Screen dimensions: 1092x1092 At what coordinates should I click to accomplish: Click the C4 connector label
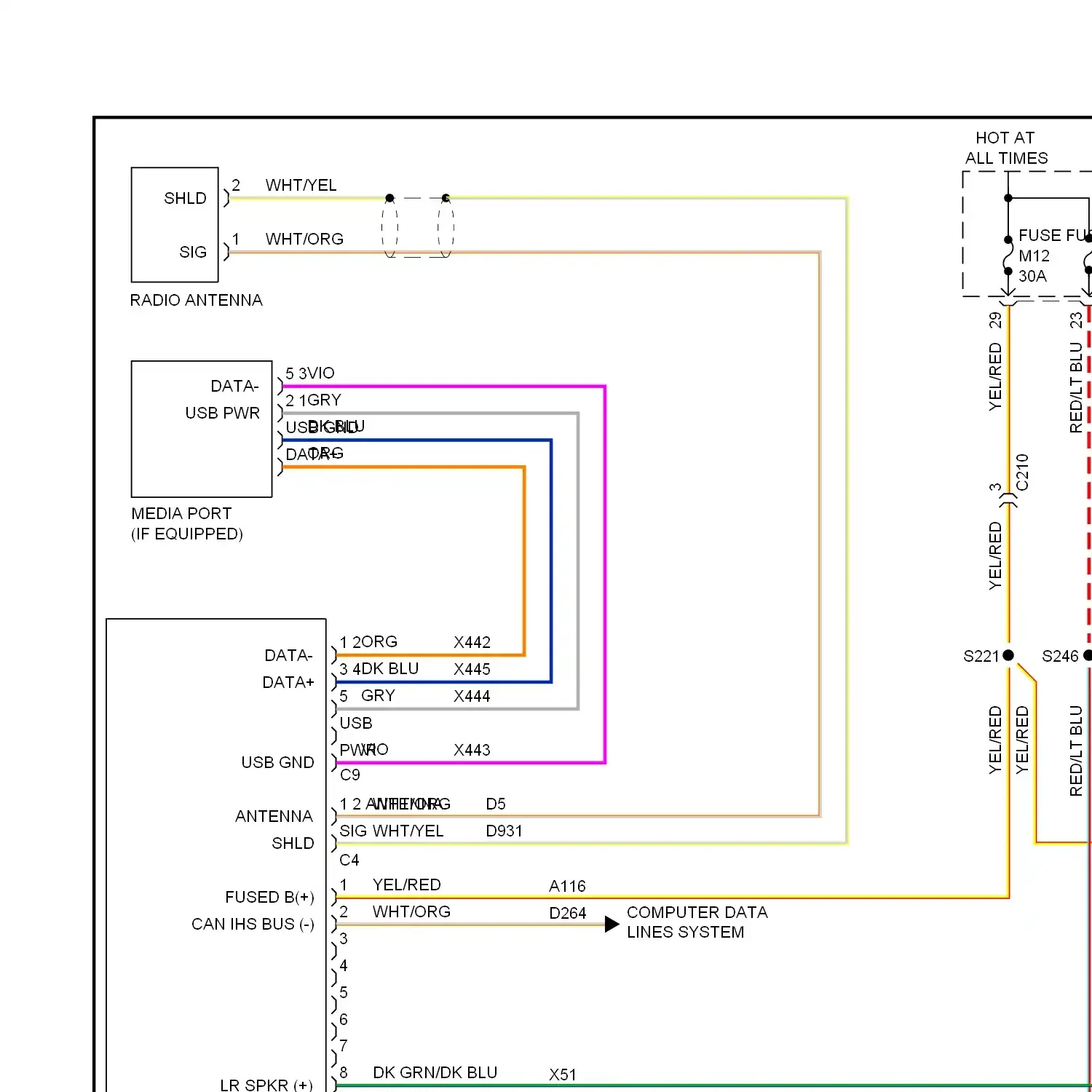[x=349, y=860]
